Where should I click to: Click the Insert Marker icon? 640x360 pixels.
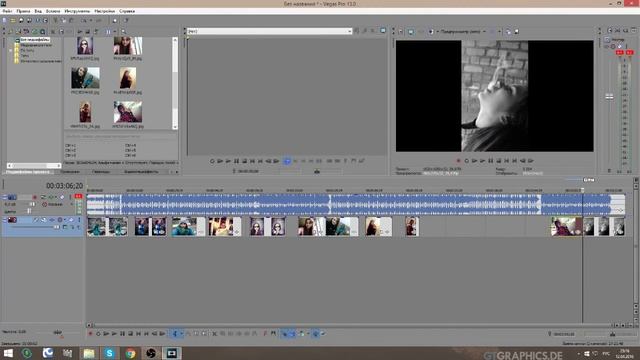coord(265,334)
